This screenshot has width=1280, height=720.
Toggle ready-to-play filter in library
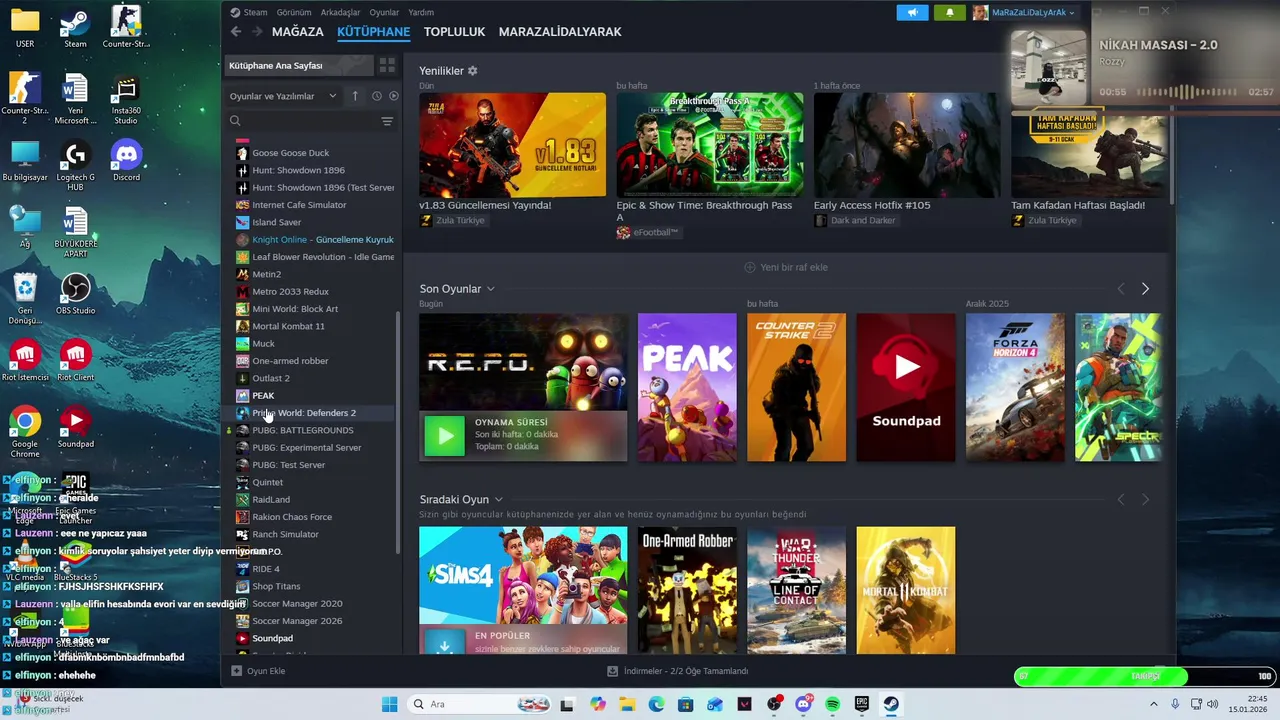pos(394,96)
